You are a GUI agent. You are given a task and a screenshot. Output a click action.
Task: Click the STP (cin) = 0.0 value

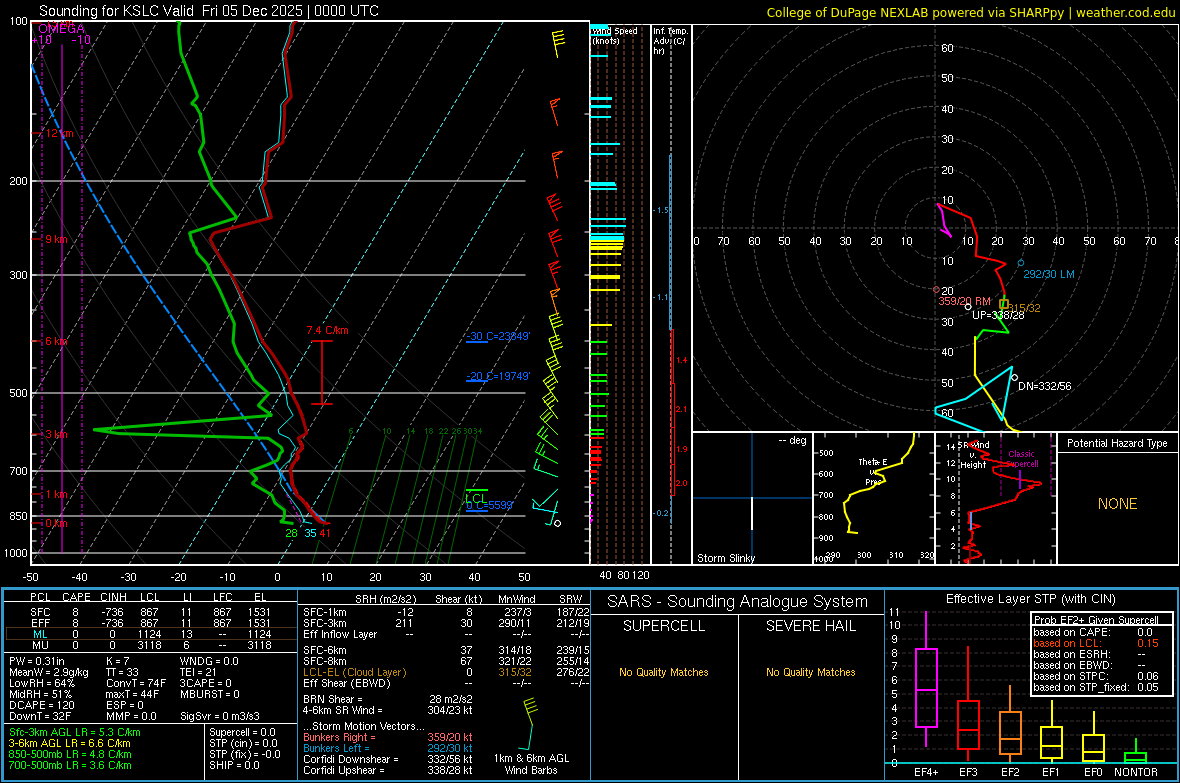(x=243, y=743)
